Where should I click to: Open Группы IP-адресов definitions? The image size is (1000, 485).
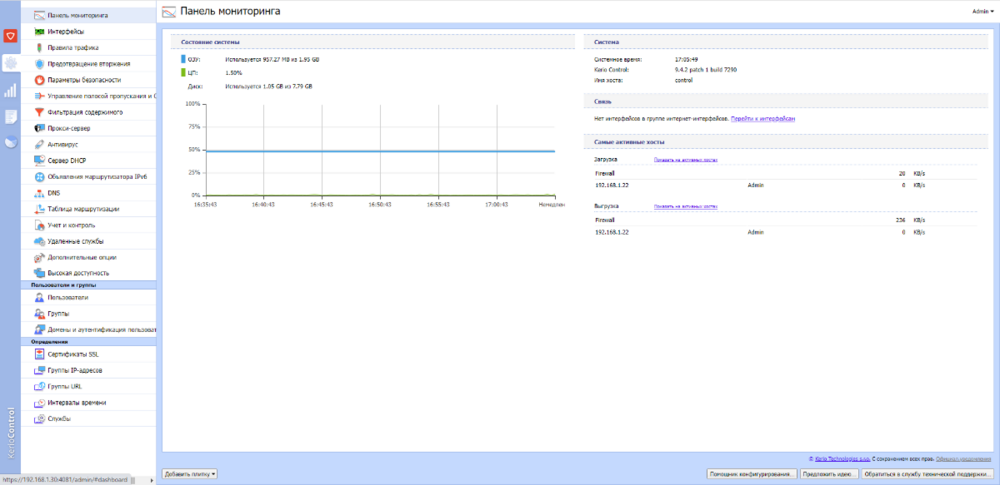75,370
